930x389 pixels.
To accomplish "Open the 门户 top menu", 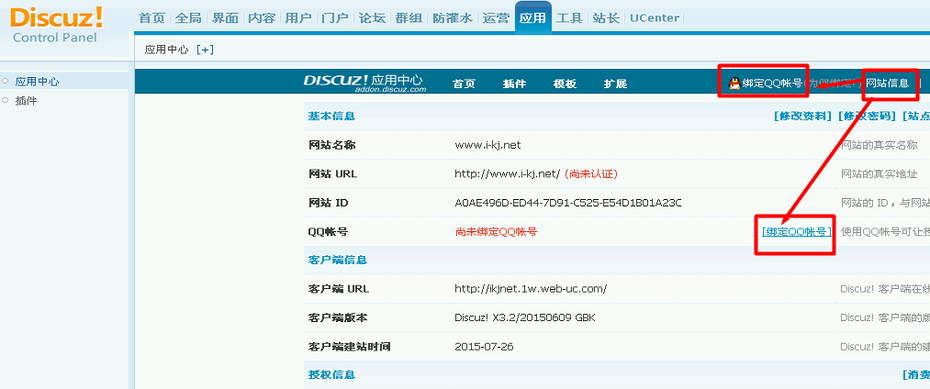I will [x=335, y=18].
